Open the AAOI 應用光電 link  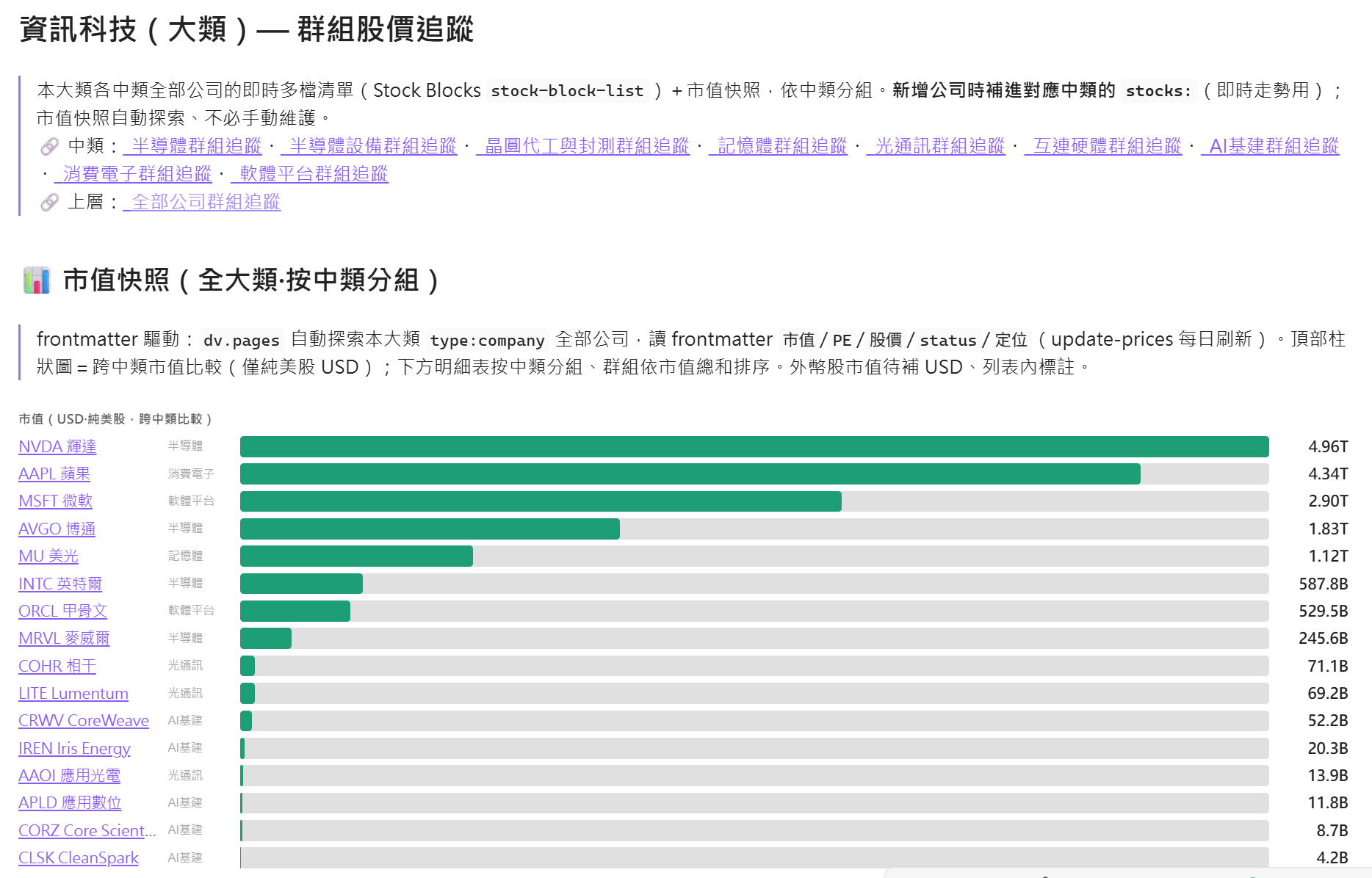[x=70, y=775]
